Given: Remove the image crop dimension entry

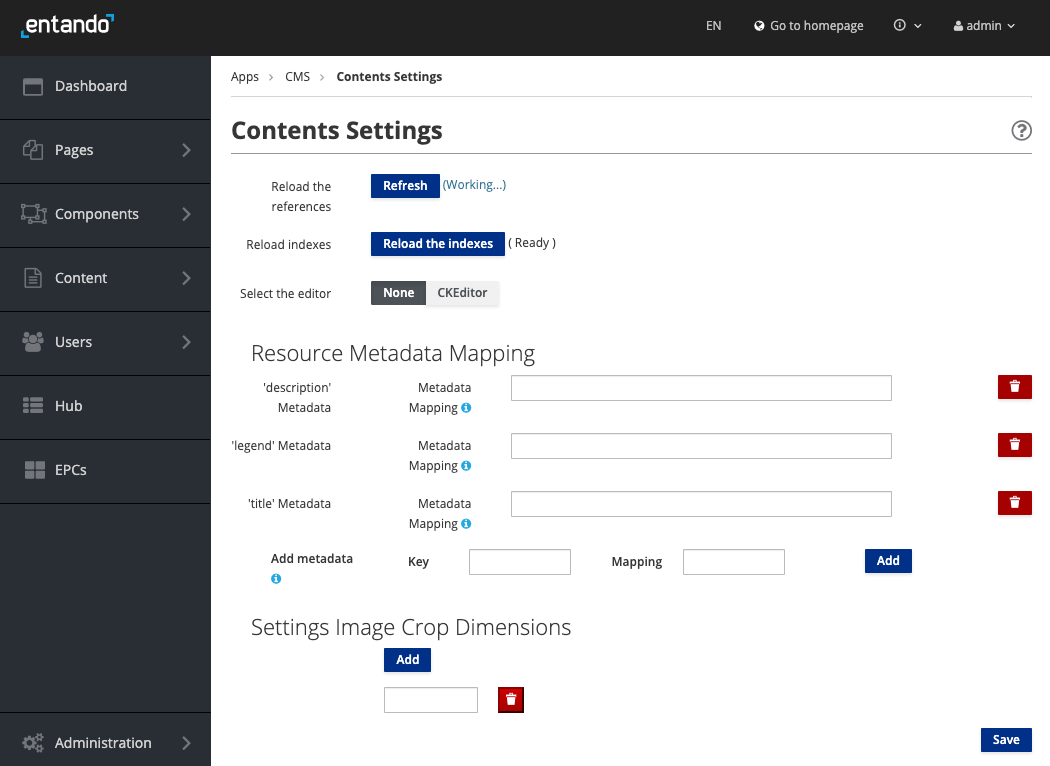Looking at the screenshot, I should click(x=511, y=700).
